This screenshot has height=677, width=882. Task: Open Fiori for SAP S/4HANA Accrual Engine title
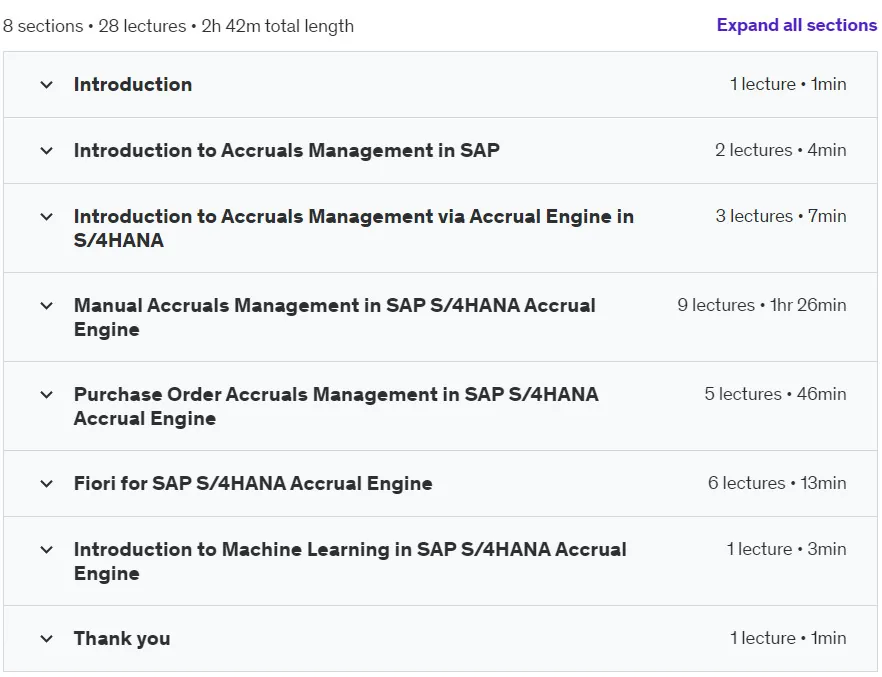pos(253,483)
